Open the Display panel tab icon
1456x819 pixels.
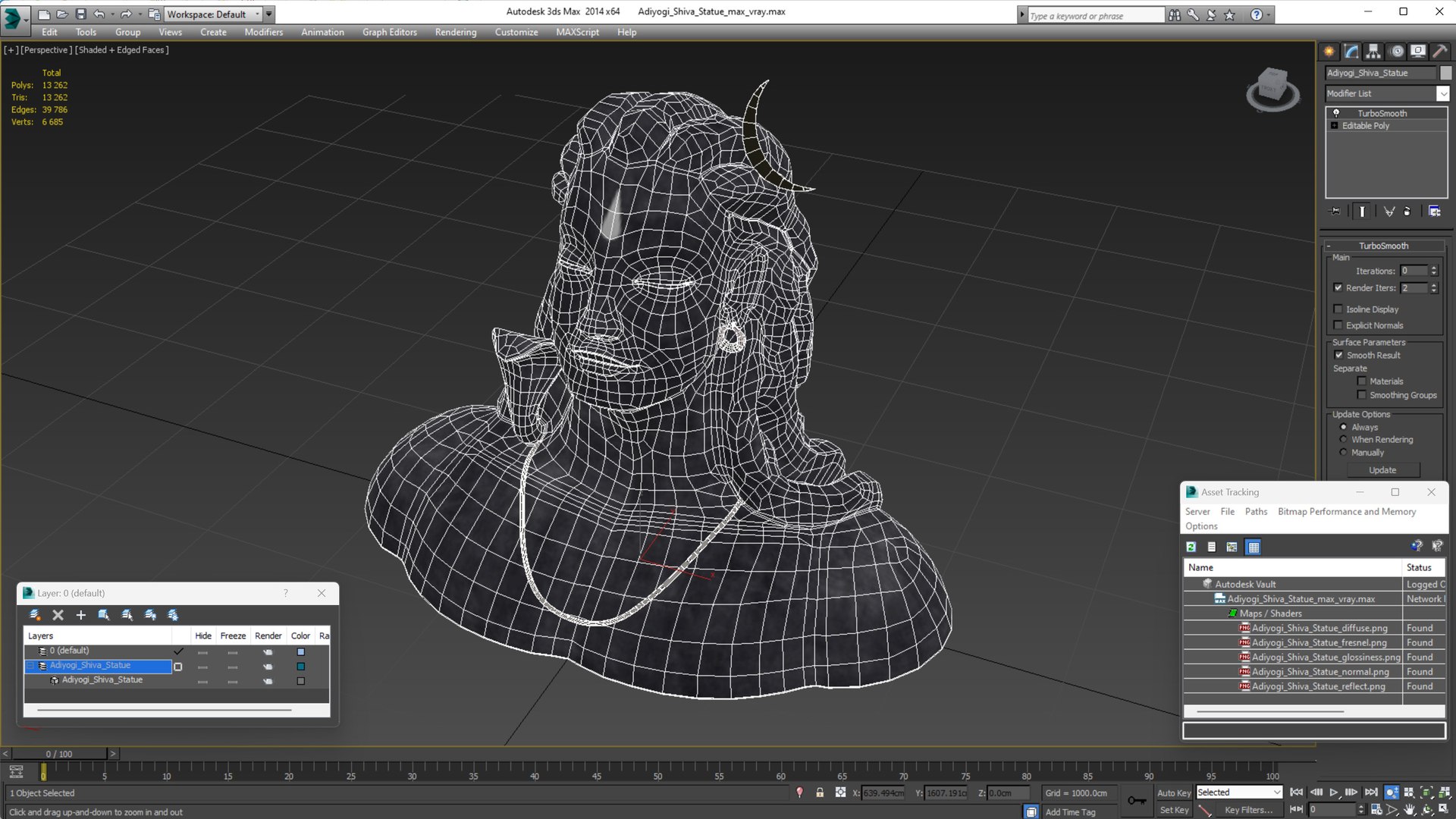[1417, 52]
